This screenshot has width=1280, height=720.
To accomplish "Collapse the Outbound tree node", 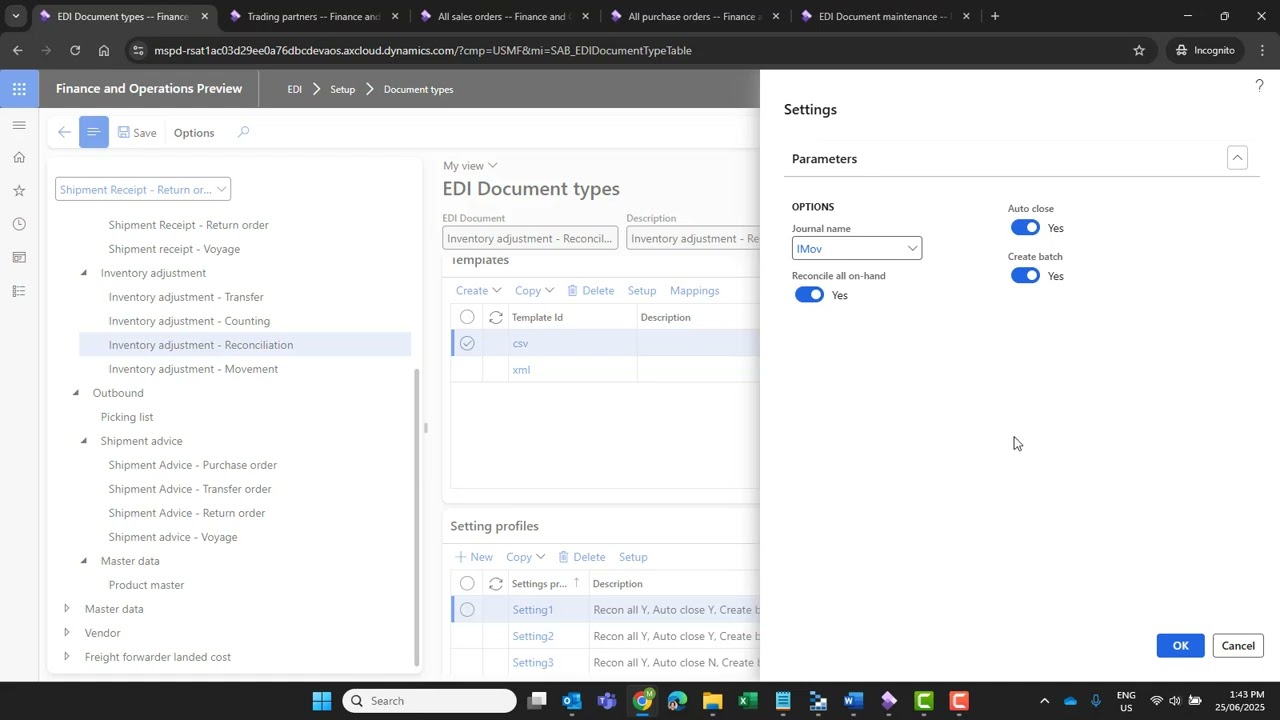I will (76, 393).
